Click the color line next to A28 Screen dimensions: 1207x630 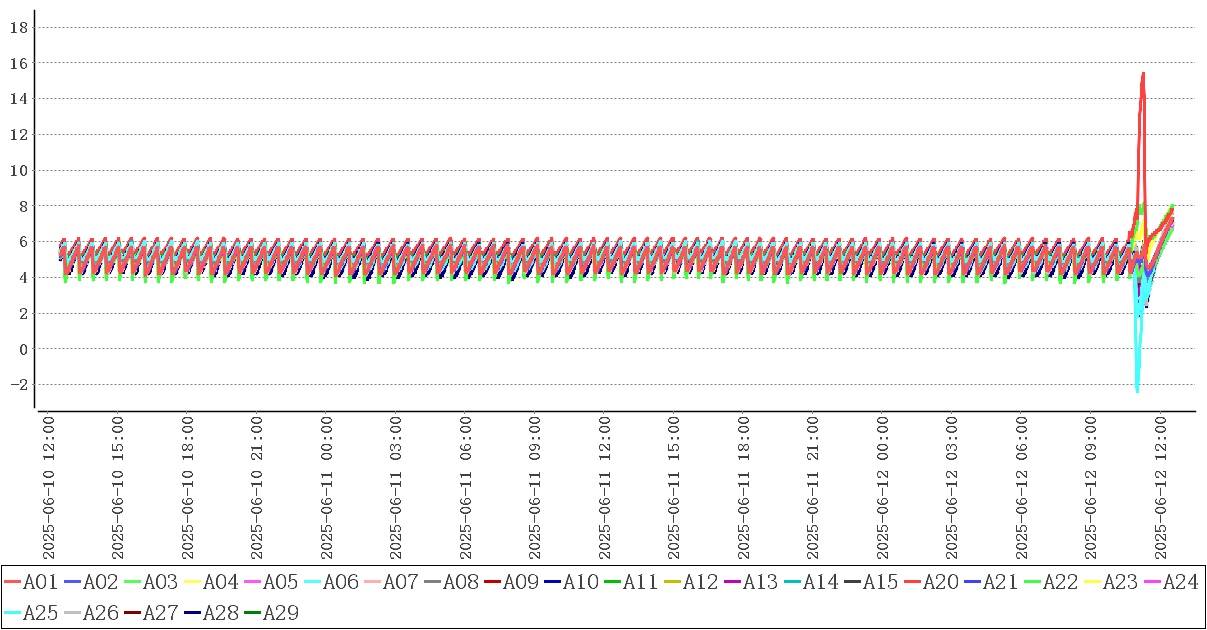click(192, 612)
